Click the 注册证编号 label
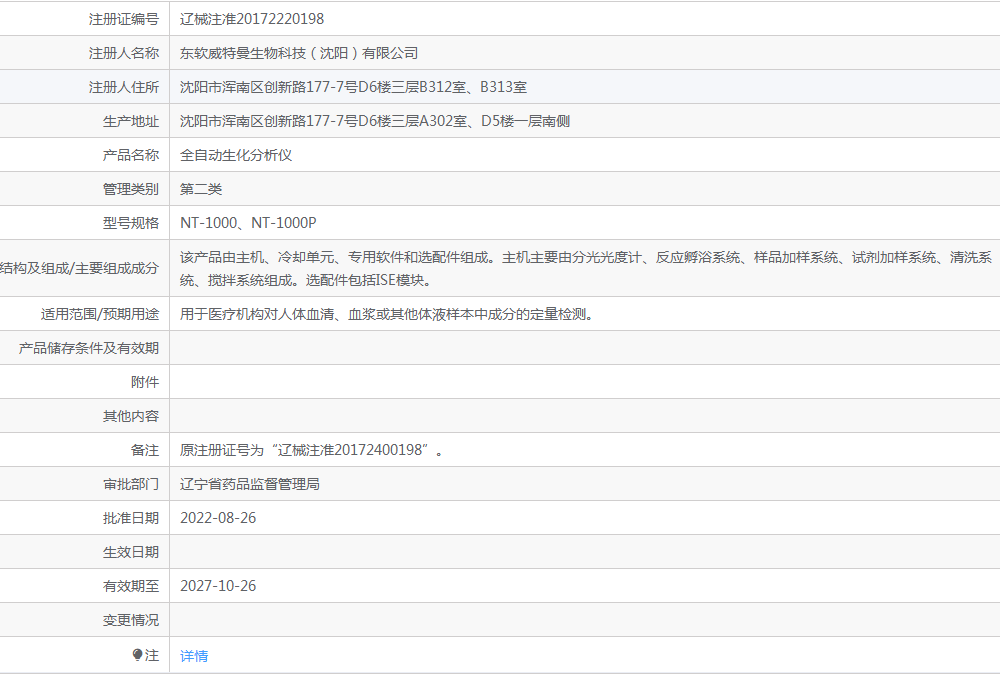Image resolution: width=1000 pixels, height=674 pixels. point(124,19)
